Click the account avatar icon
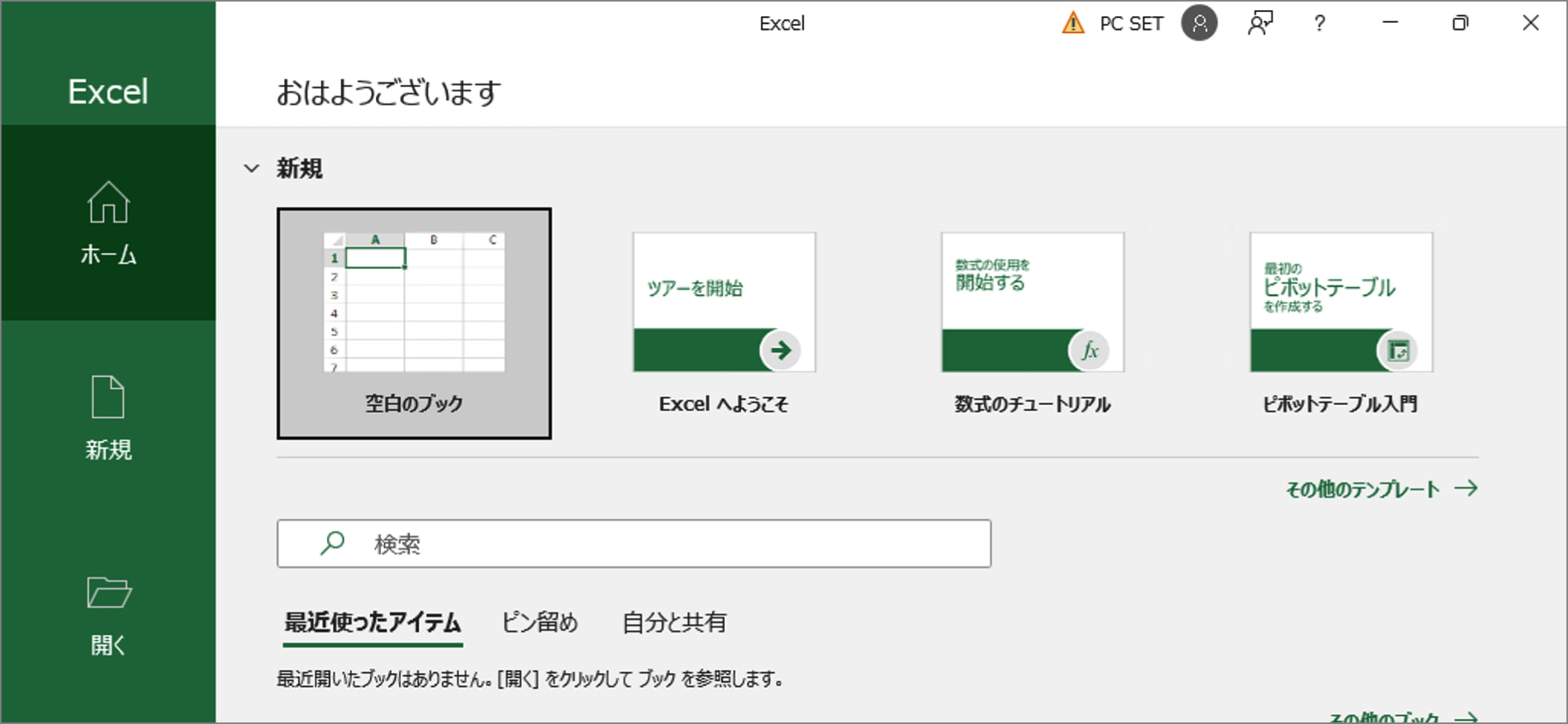The height and width of the screenshot is (724, 1568). click(1200, 23)
